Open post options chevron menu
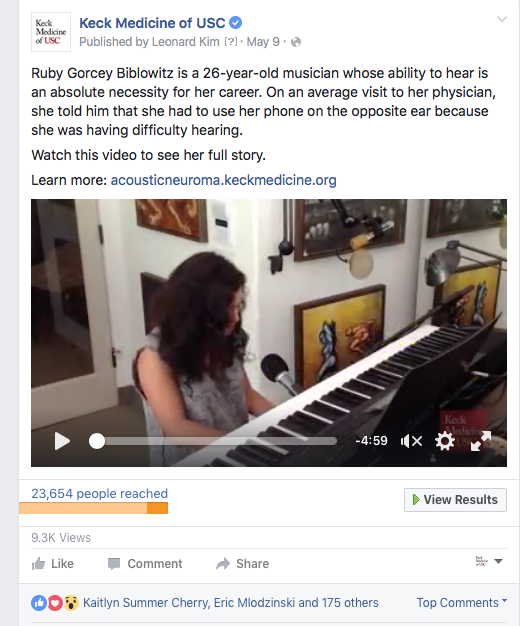This screenshot has width=520, height=626. (x=502, y=19)
